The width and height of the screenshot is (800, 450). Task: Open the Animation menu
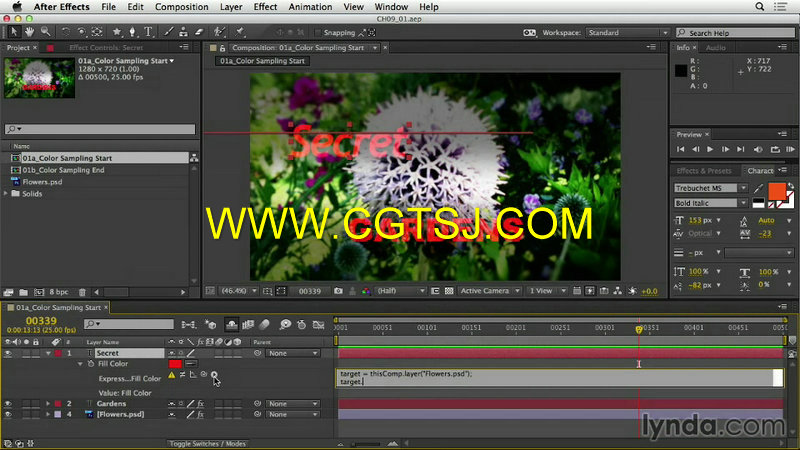coord(310,7)
